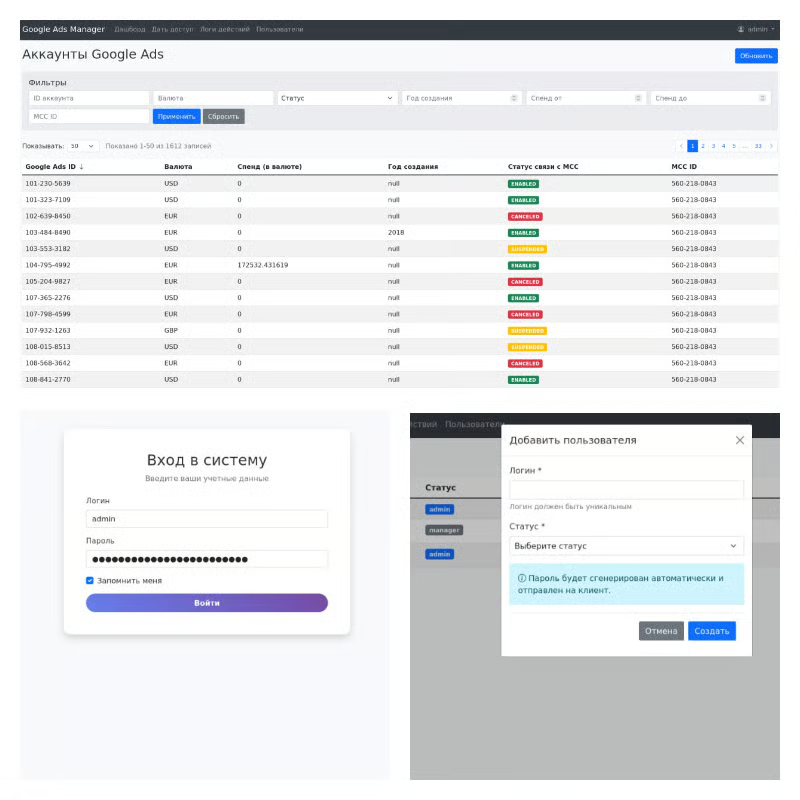Click the Отмена button
The height and width of the screenshot is (800, 800).
tap(661, 631)
